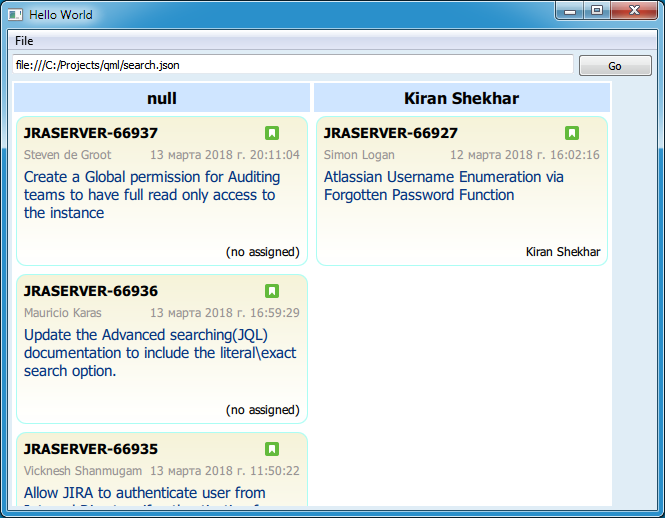Minimize the Hello World window

tap(570, 11)
